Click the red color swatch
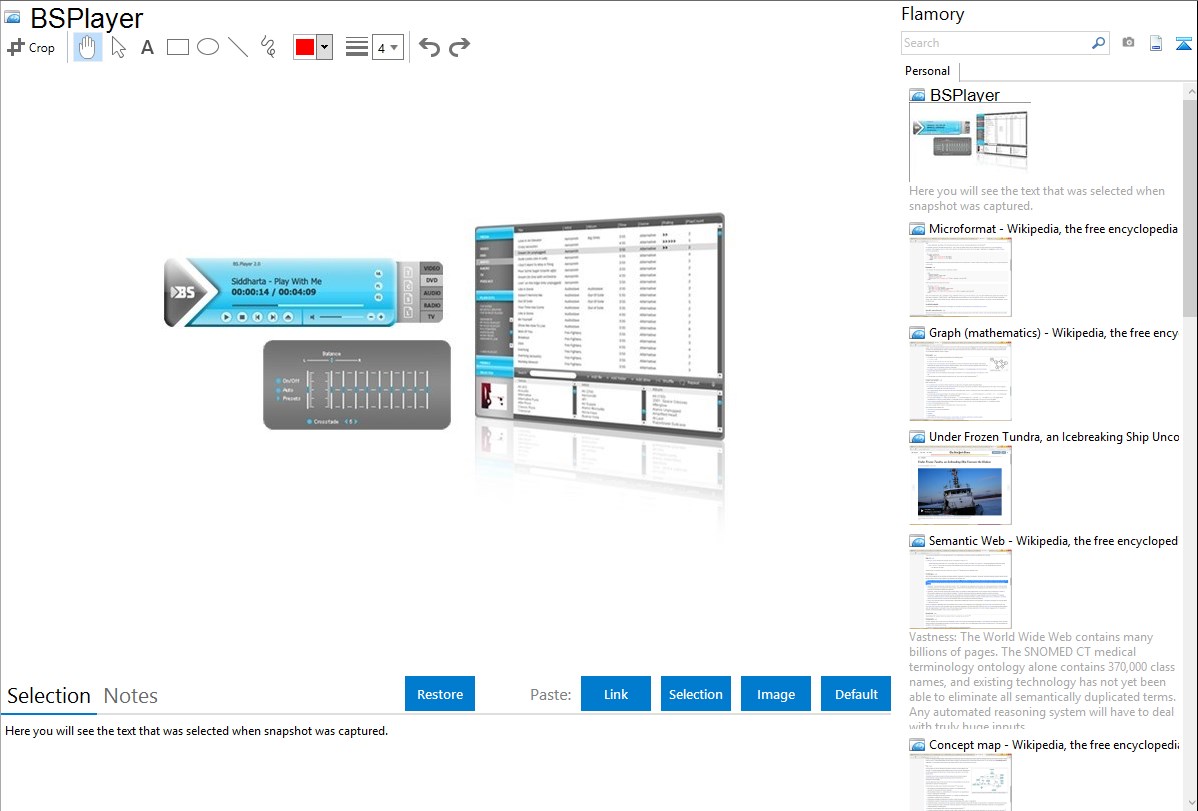Screen dimensions: 1198x811 click(x=305, y=47)
